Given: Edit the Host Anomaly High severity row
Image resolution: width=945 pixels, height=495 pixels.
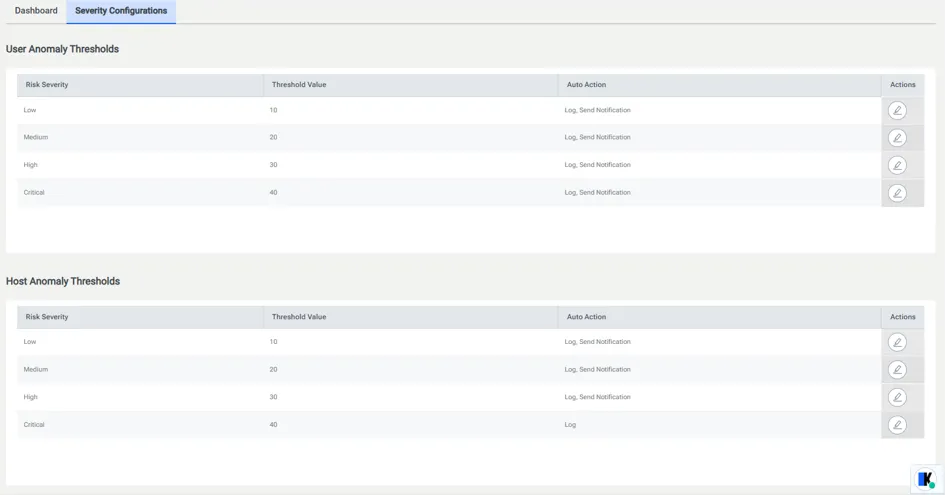Looking at the screenshot, I should (x=897, y=397).
